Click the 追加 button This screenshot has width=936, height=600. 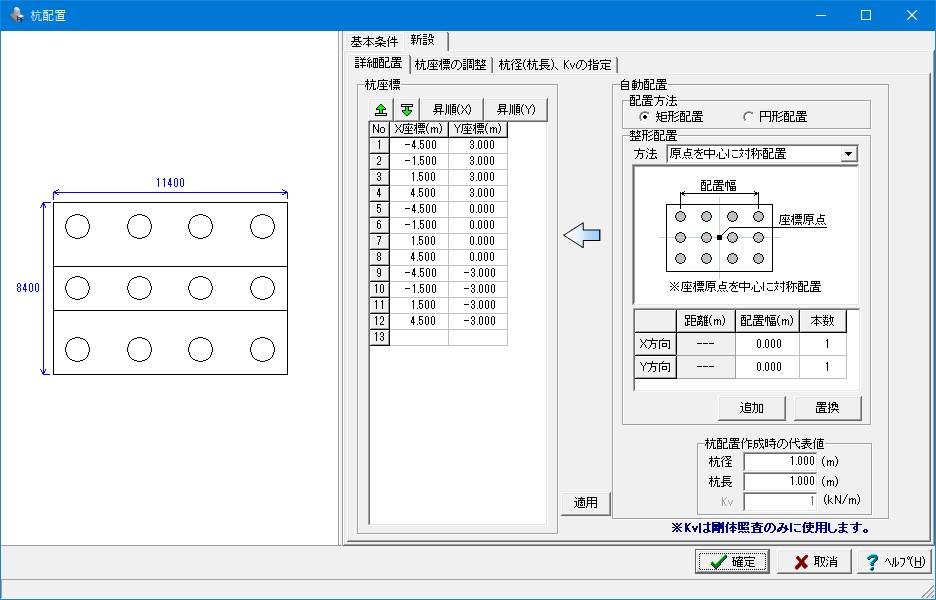pos(752,408)
